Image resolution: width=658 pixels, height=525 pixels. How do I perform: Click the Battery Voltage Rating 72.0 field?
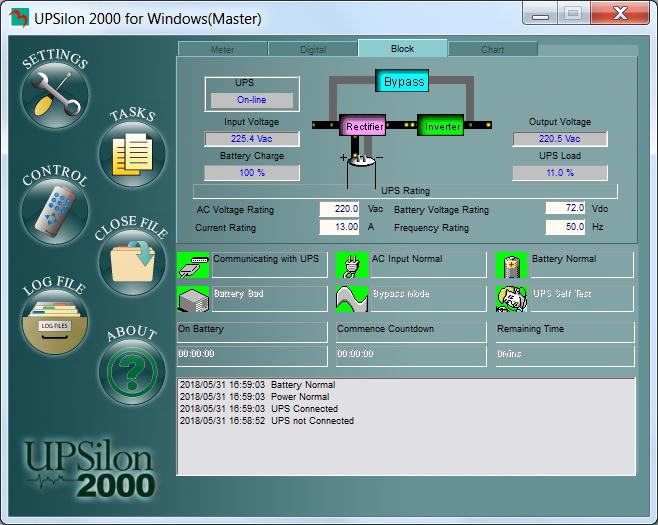pos(565,208)
